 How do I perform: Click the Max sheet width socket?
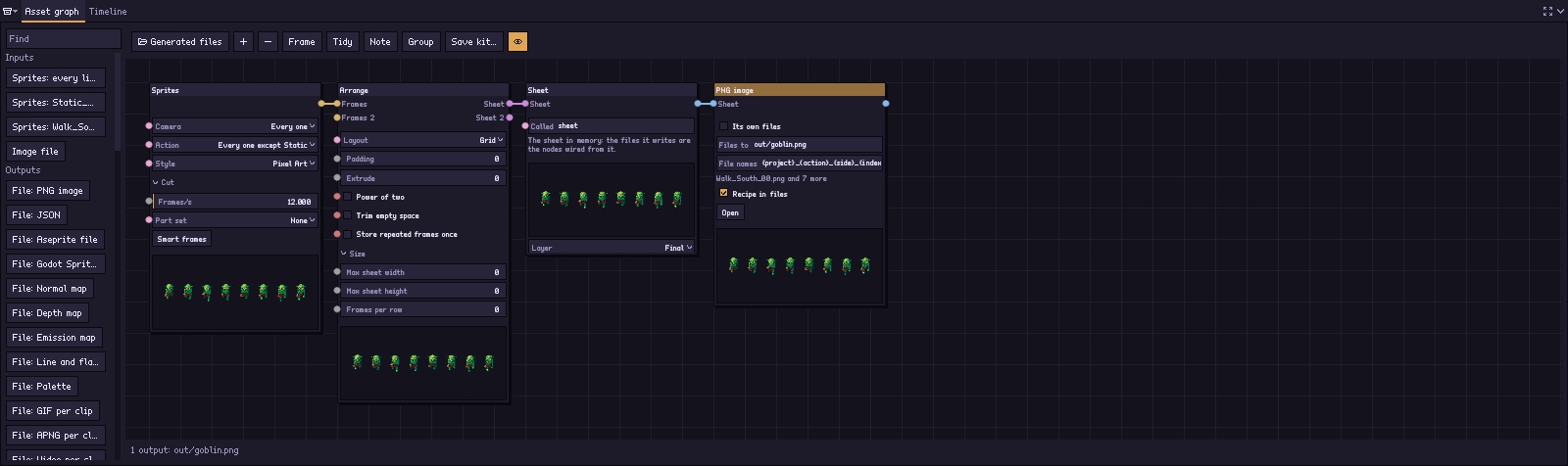337,272
